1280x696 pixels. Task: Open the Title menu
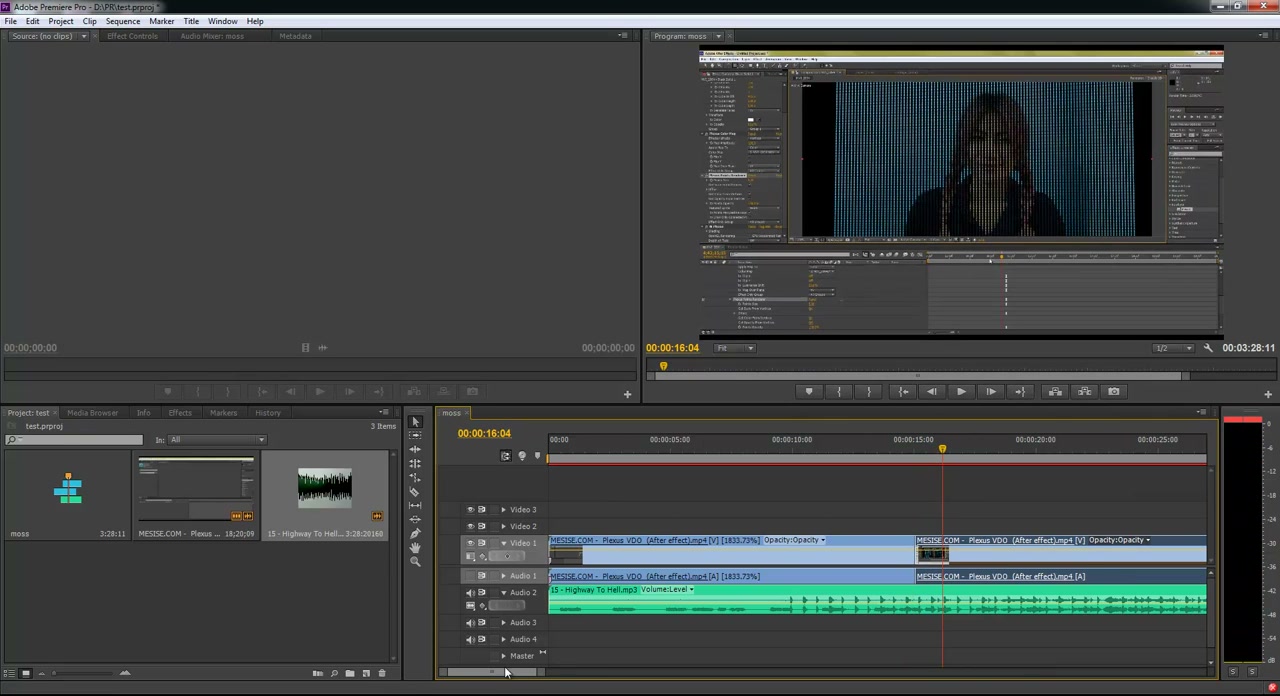point(191,21)
